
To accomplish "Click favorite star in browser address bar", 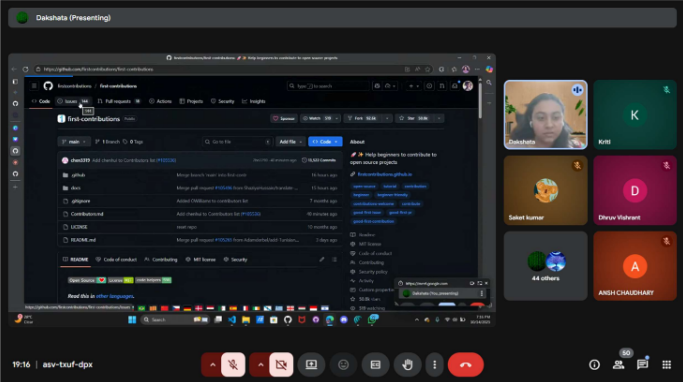I will (427, 69).
